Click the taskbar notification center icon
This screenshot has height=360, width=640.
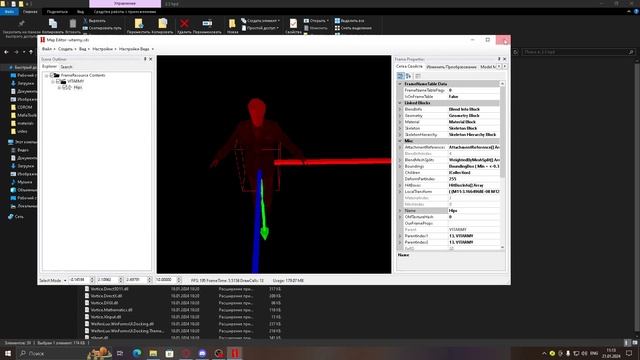[629, 353]
